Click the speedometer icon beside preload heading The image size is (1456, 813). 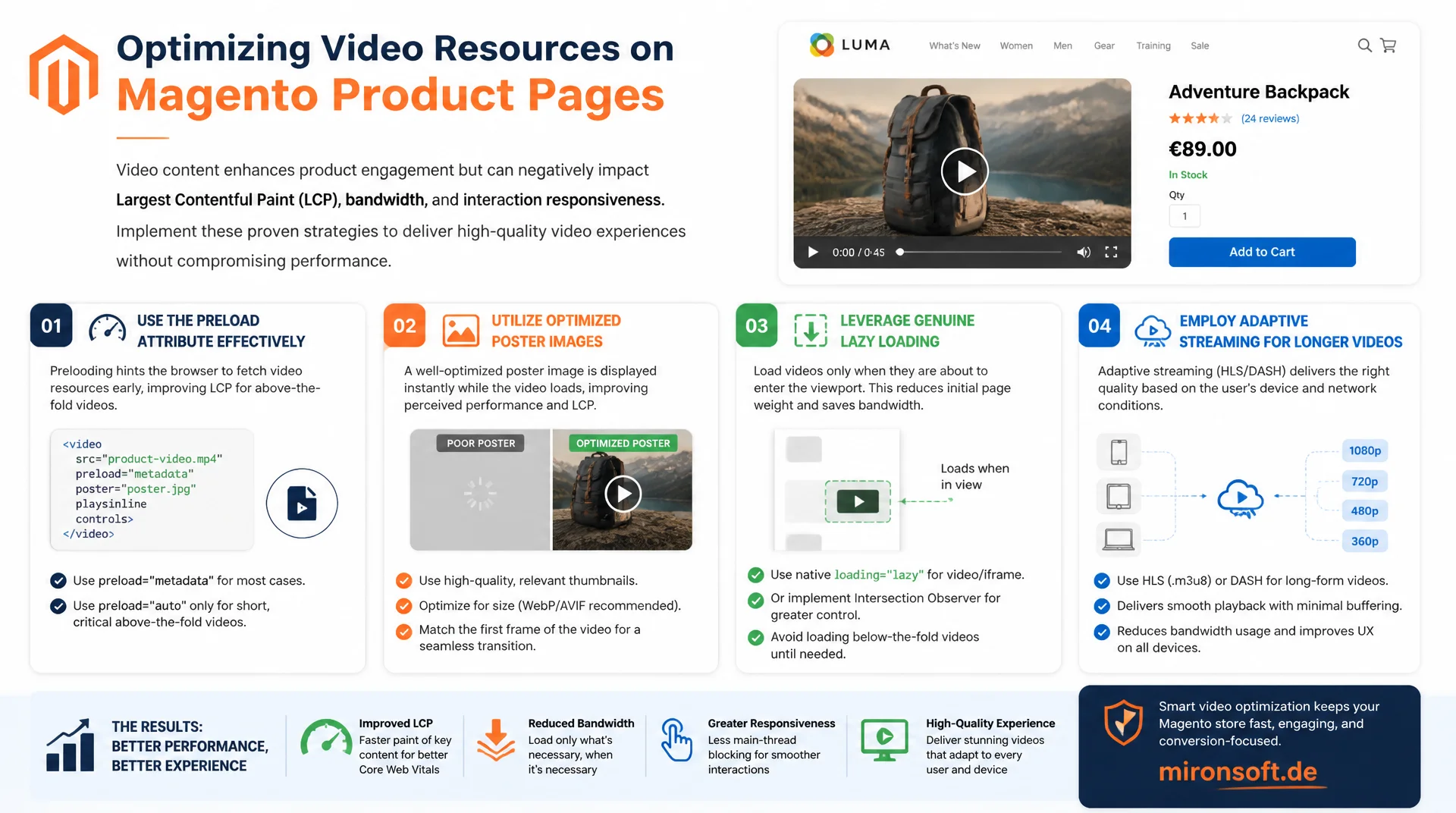108,329
